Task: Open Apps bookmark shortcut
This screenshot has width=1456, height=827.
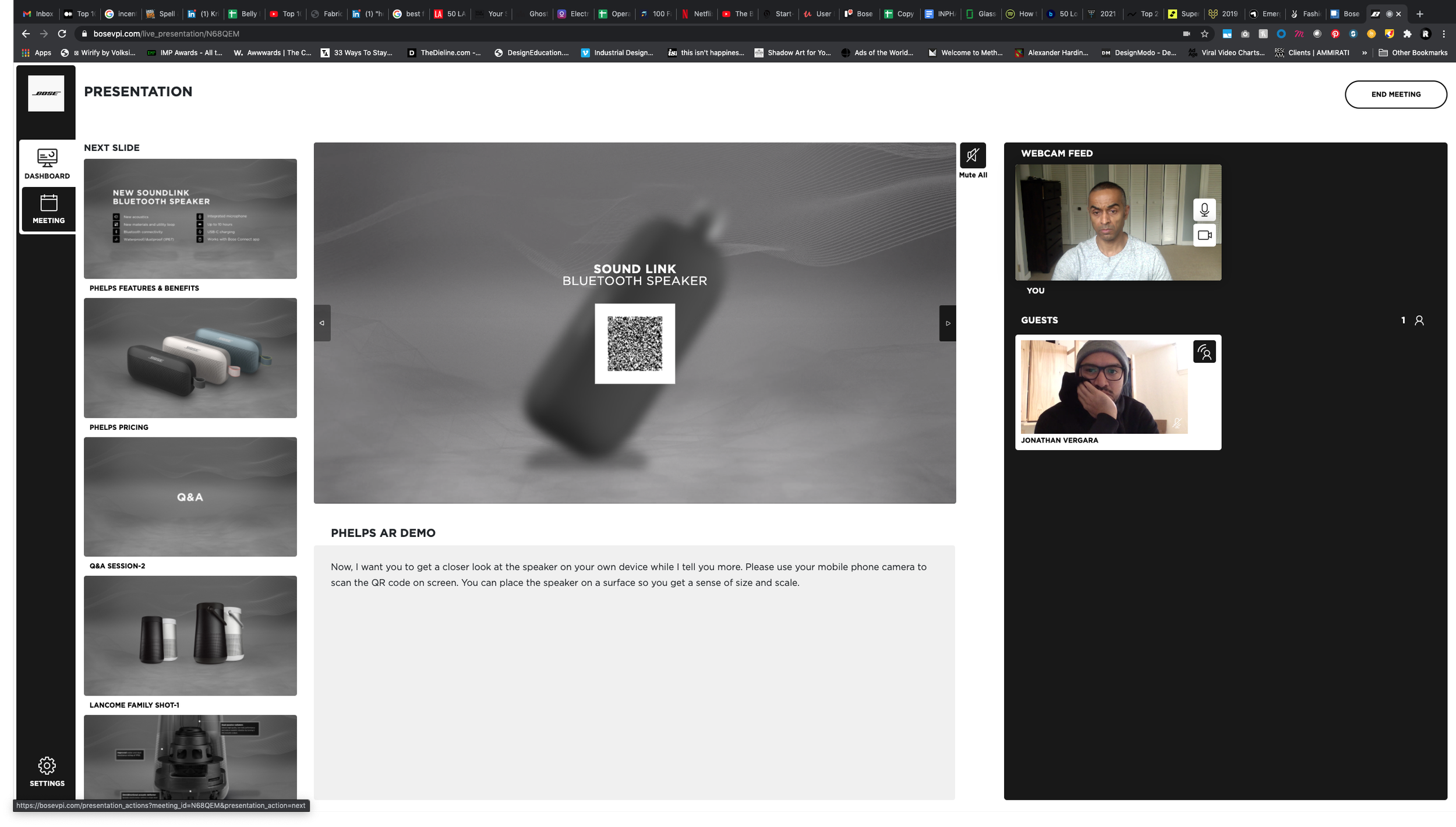Action: (x=37, y=52)
